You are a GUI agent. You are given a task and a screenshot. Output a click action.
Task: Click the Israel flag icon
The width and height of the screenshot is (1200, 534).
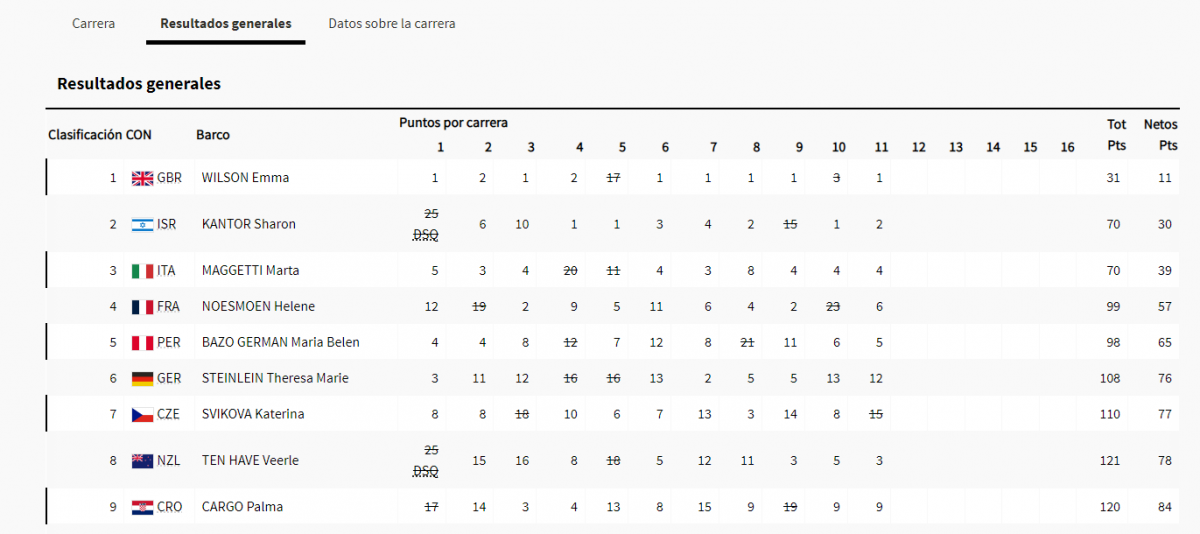click(x=142, y=224)
